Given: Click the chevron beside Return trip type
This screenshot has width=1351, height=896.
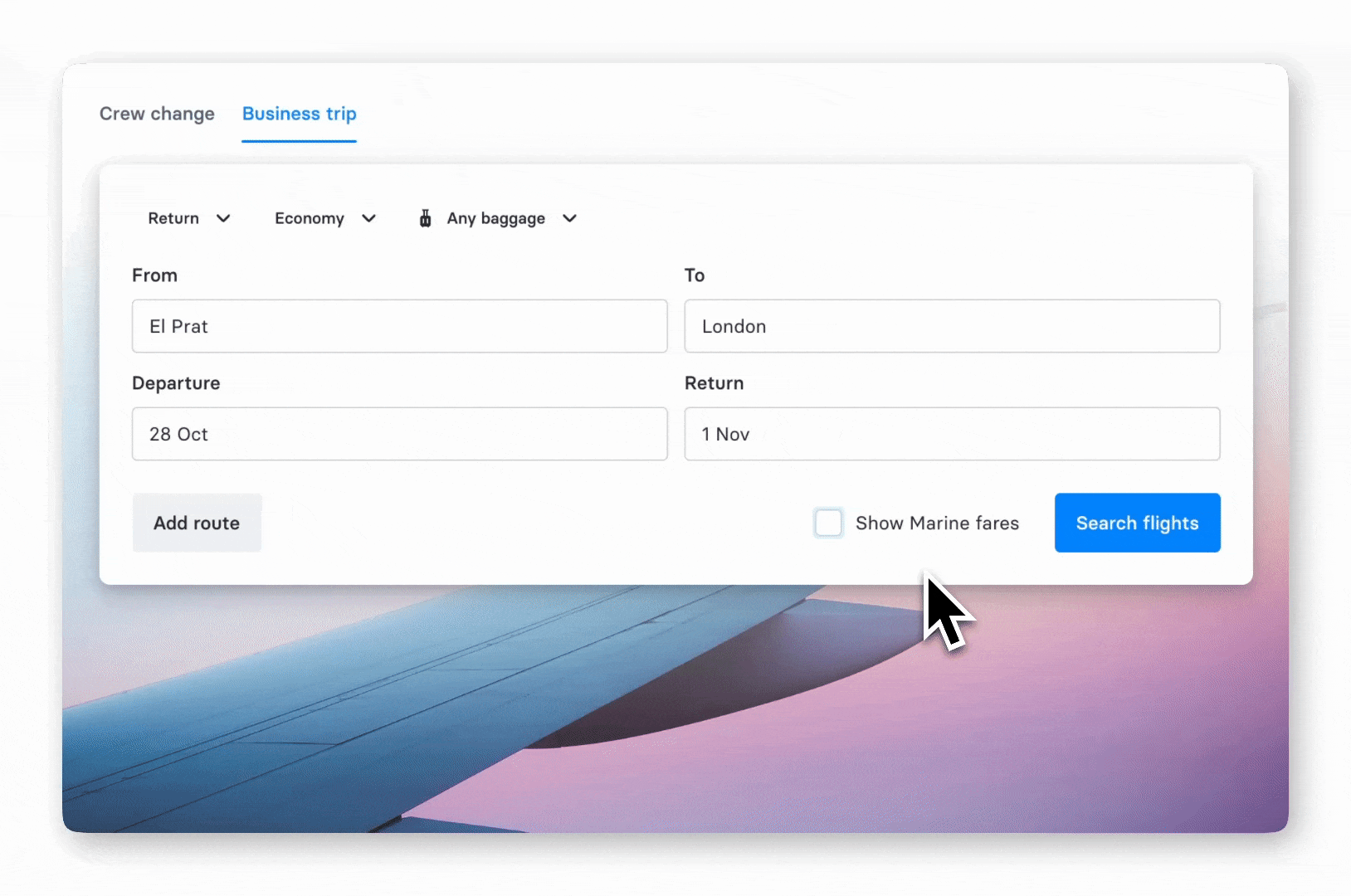Looking at the screenshot, I should (223, 218).
